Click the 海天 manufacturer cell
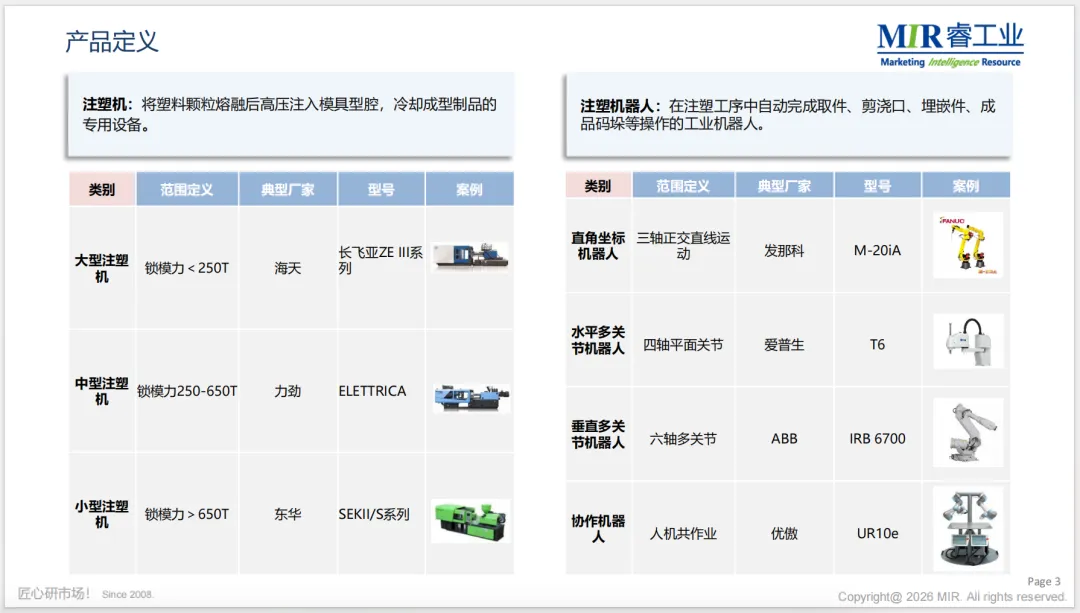 pos(288,268)
